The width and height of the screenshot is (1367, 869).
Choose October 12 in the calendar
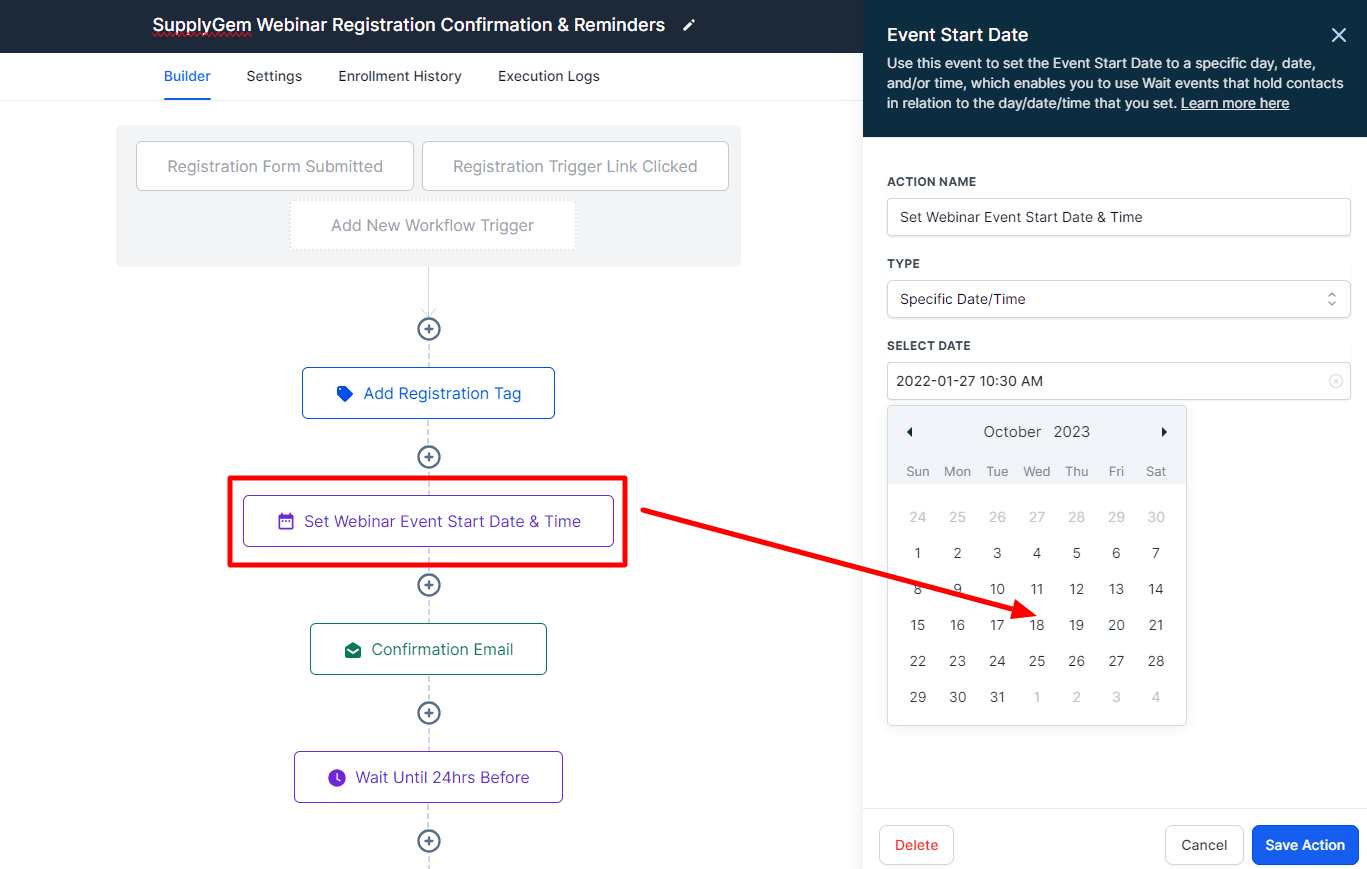tap(1076, 589)
